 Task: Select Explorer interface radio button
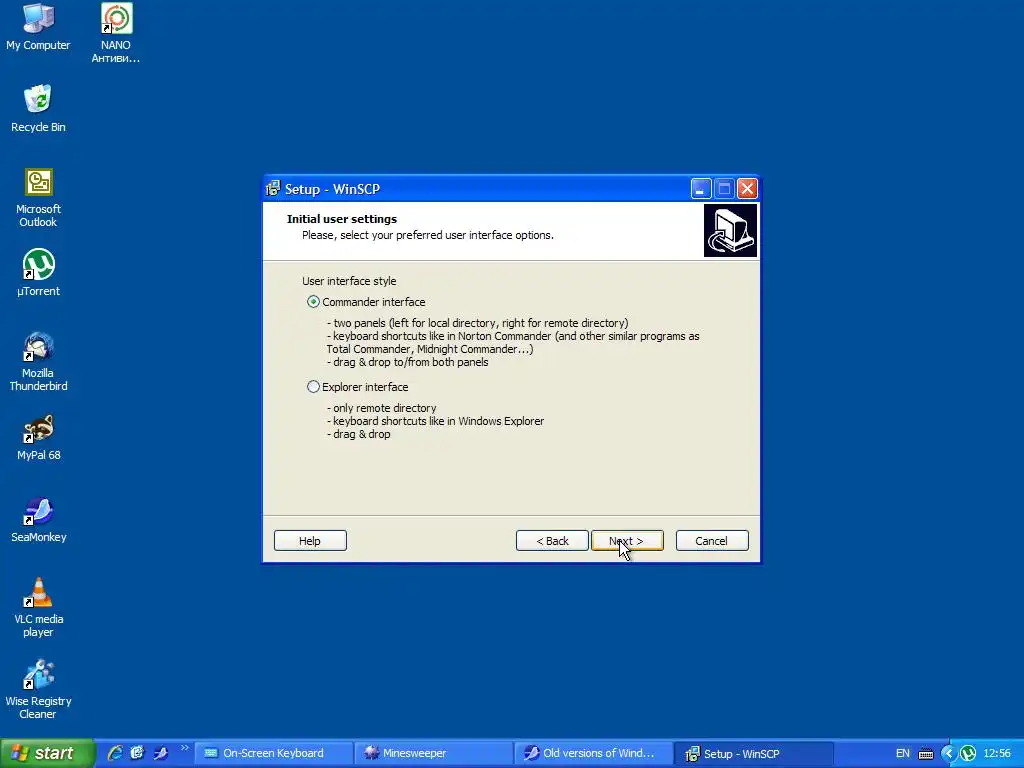click(x=313, y=387)
